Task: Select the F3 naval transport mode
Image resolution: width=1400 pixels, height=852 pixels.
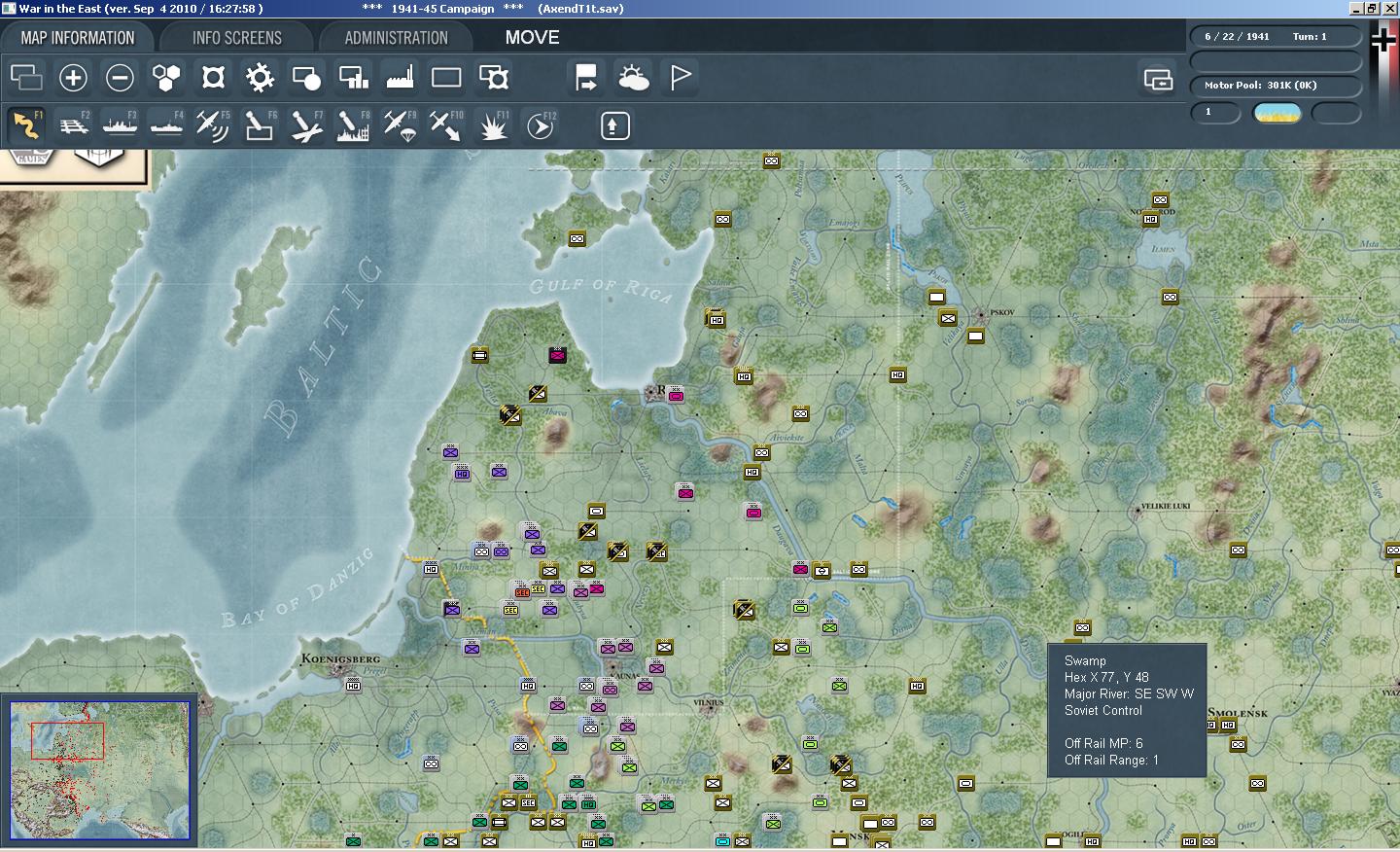Action: [120, 125]
